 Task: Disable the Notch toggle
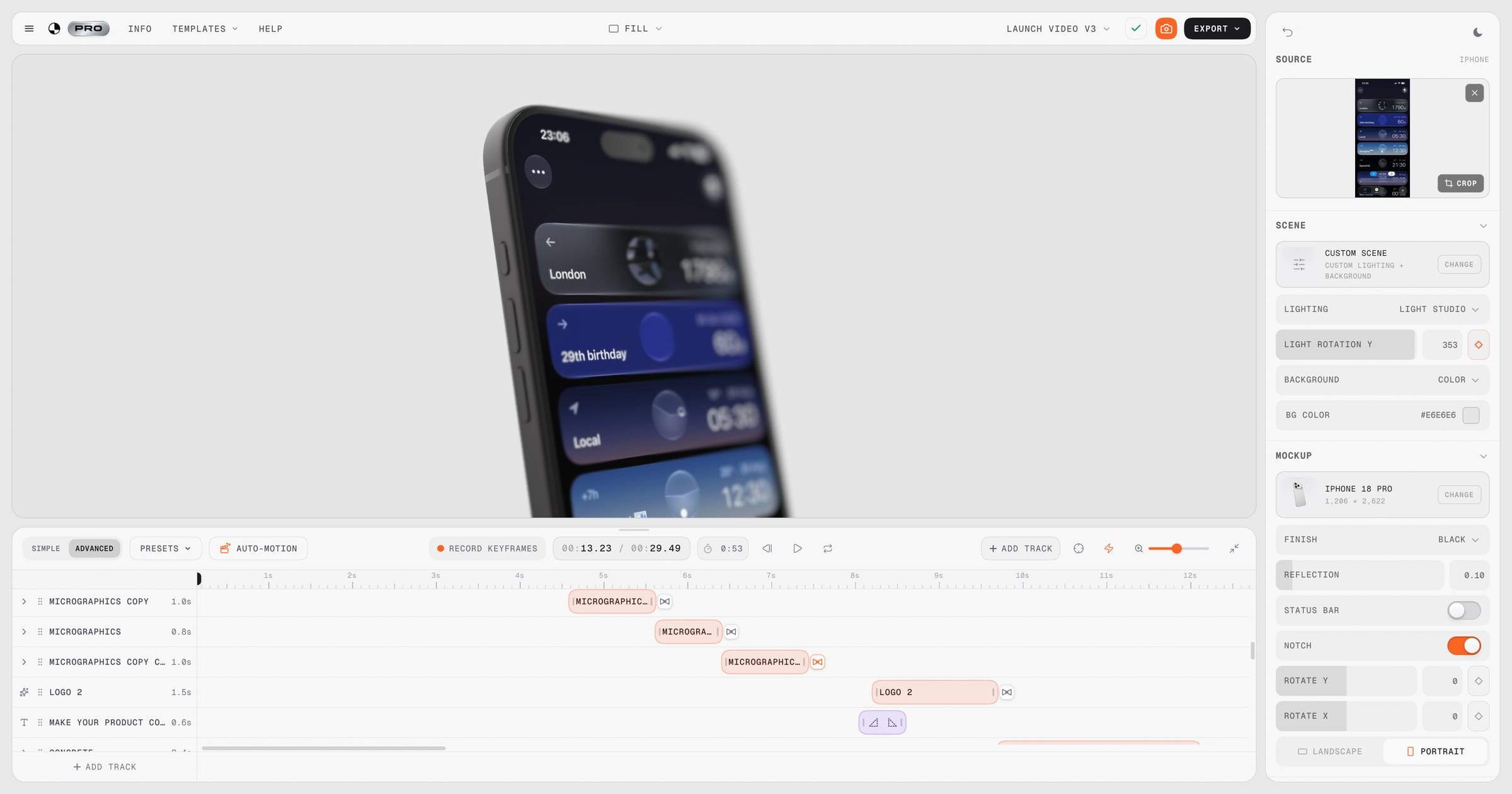coord(1463,645)
